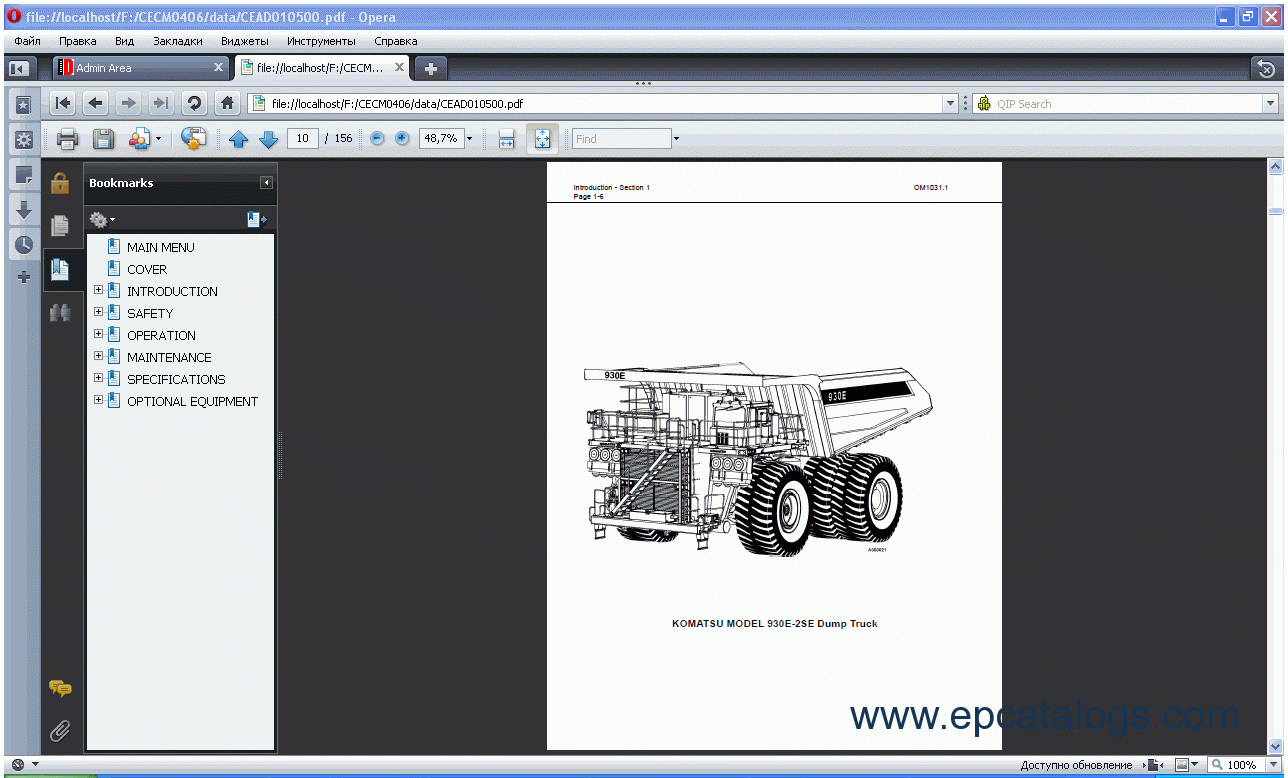Create new bookmark in Bookmarks panel
Screen dimensions: 1288x778
click(x=256, y=219)
